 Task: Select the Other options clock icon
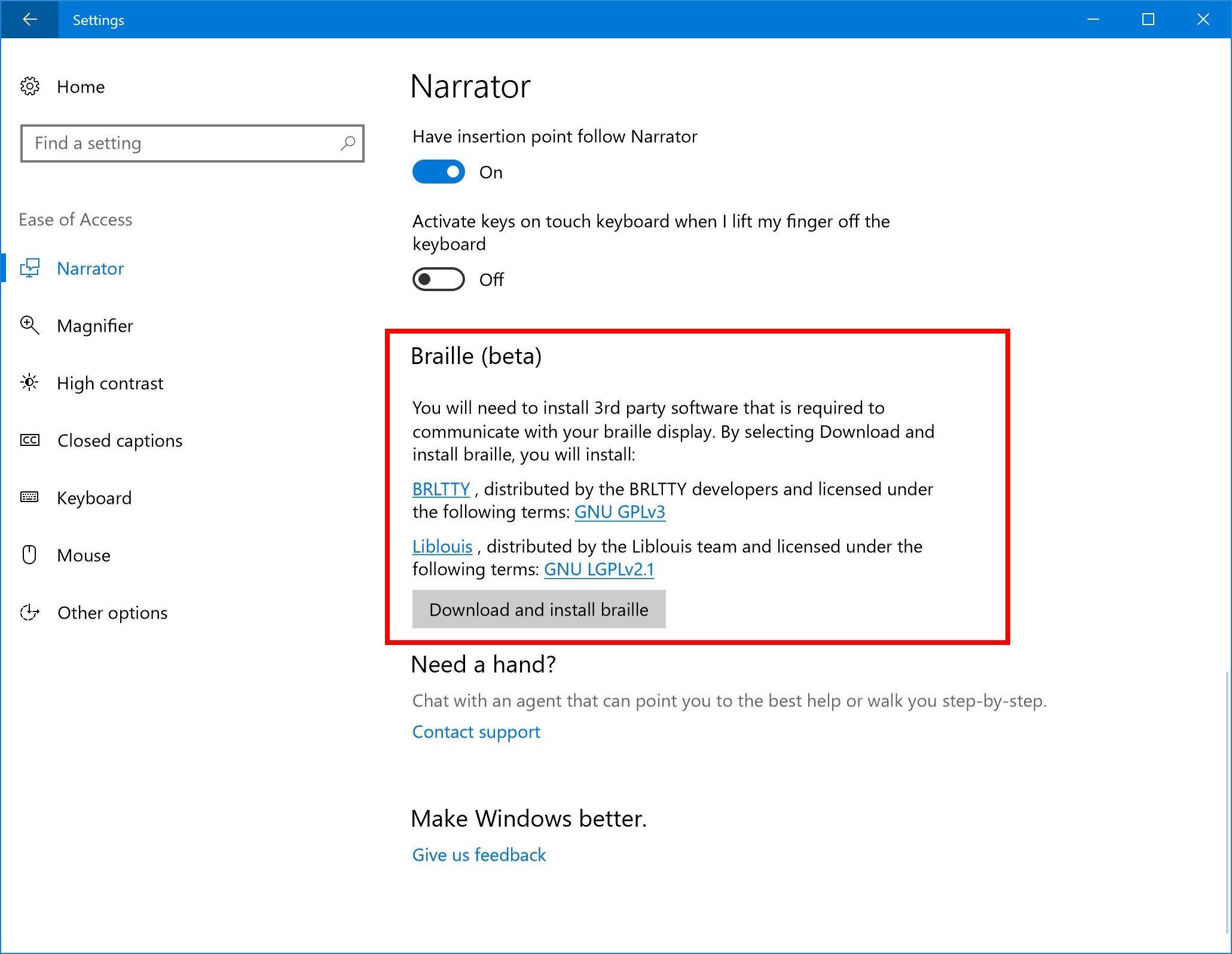pyautogui.click(x=29, y=612)
